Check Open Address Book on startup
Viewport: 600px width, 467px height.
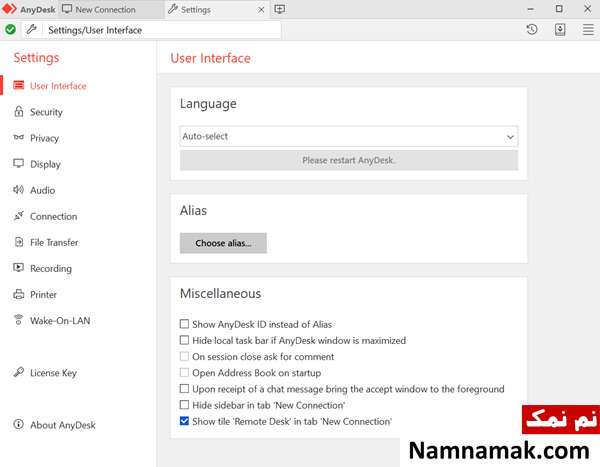(184, 372)
